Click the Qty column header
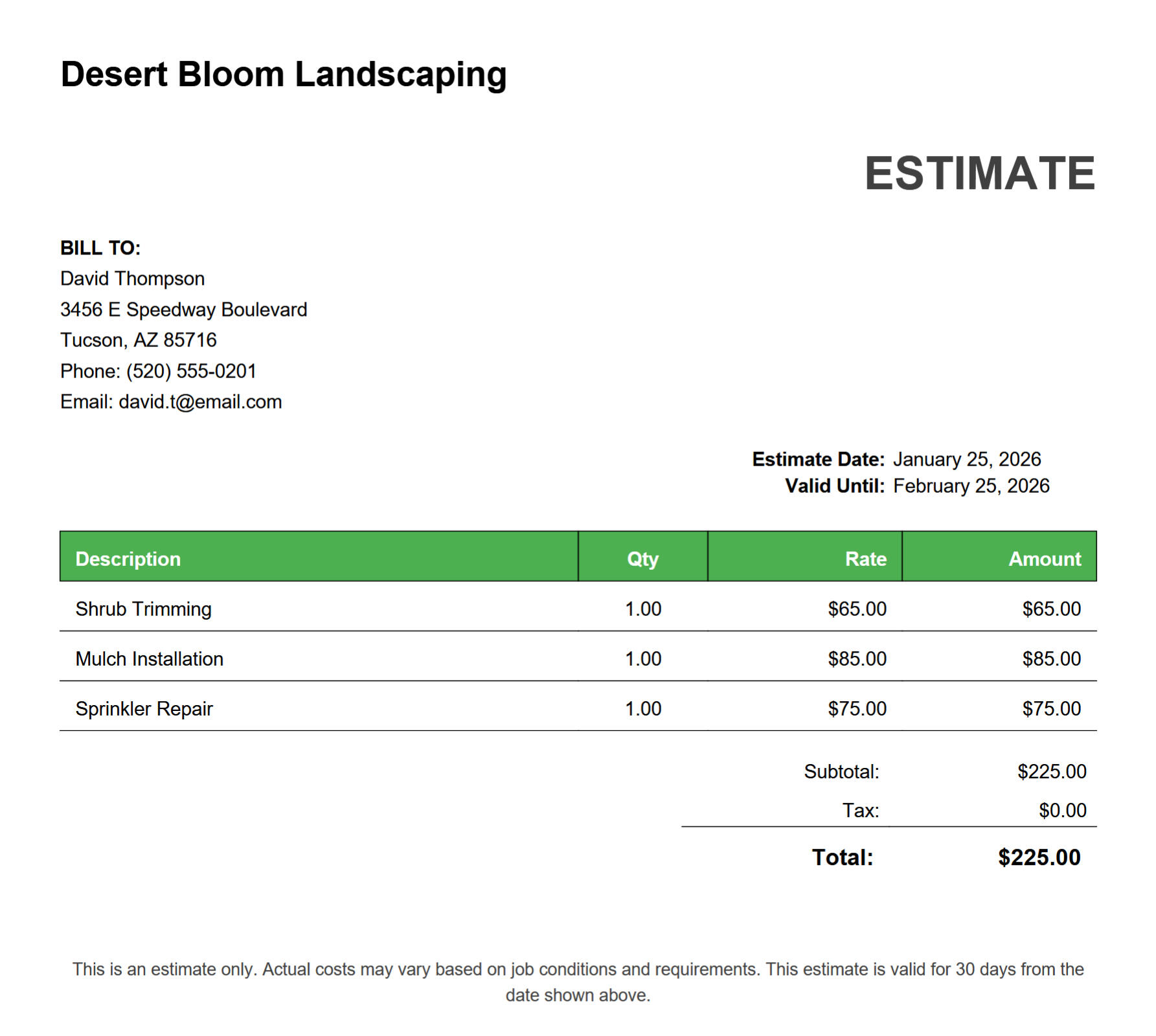The image size is (1156, 1036). [x=642, y=559]
